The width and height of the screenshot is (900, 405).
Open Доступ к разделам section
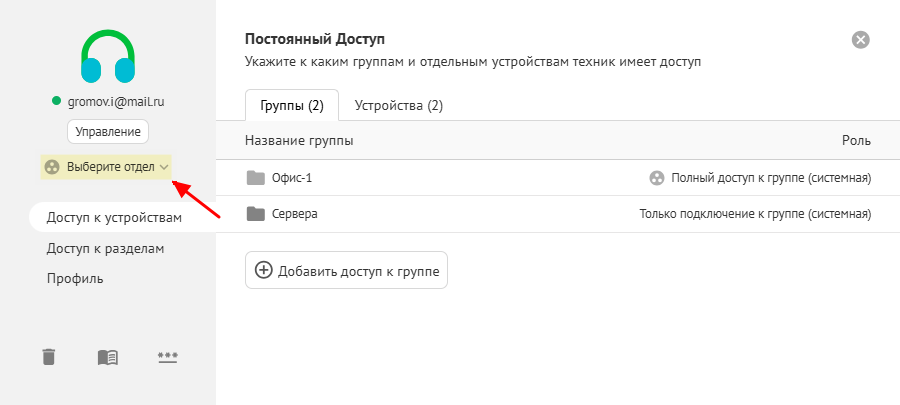[105, 248]
